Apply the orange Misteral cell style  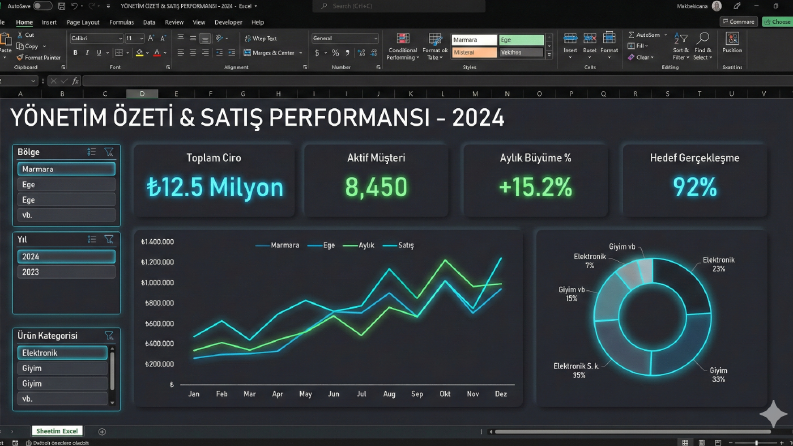(x=474, y=53)
